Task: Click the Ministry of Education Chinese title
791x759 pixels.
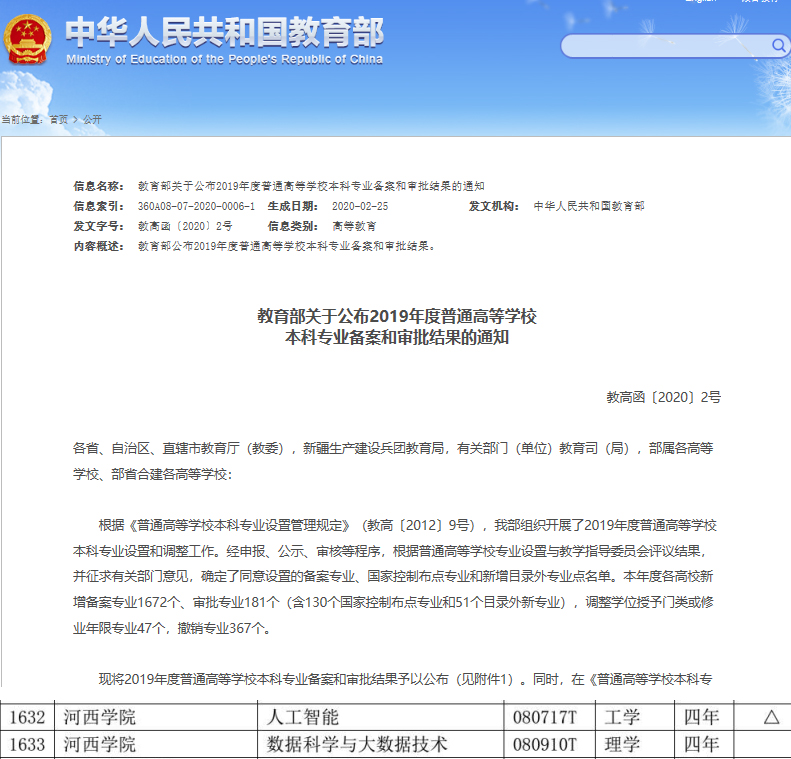Action: (x=224, y=32)
